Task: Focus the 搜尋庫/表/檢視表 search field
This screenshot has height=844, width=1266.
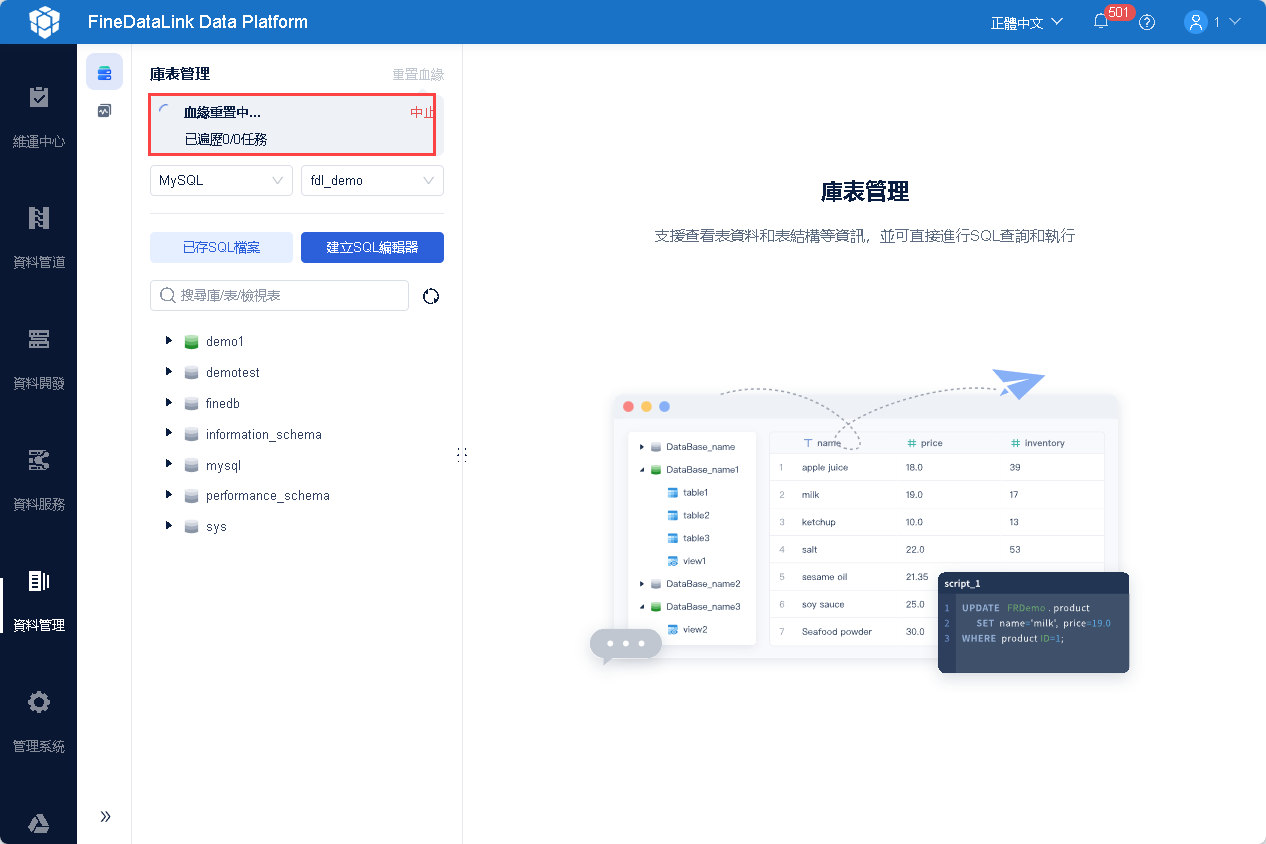Action: [279, 296]
